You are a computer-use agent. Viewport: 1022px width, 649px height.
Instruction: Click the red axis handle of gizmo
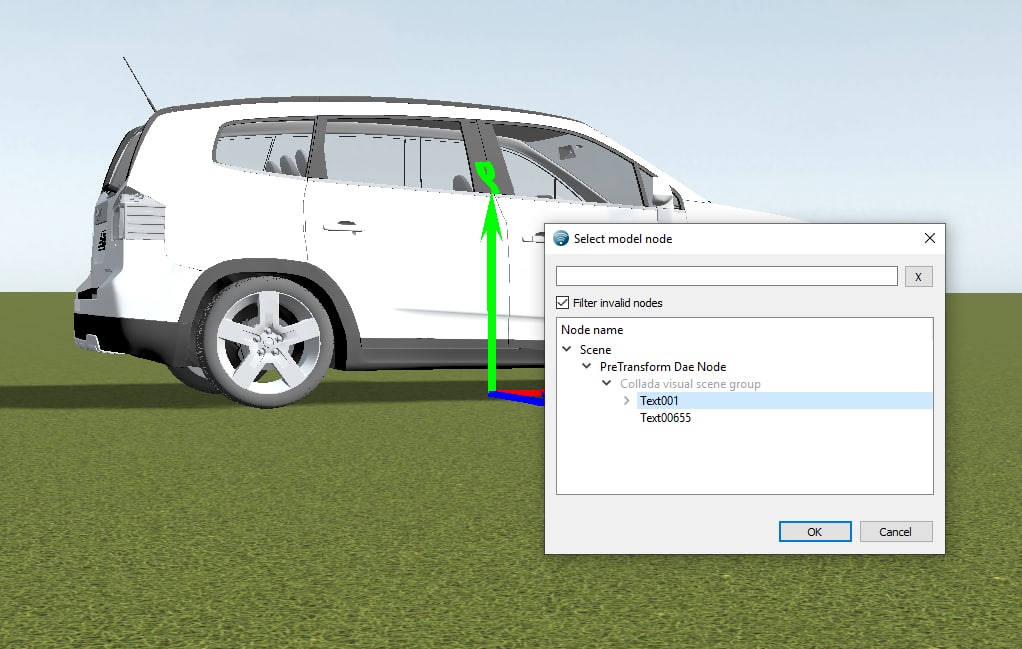(525, 392)
